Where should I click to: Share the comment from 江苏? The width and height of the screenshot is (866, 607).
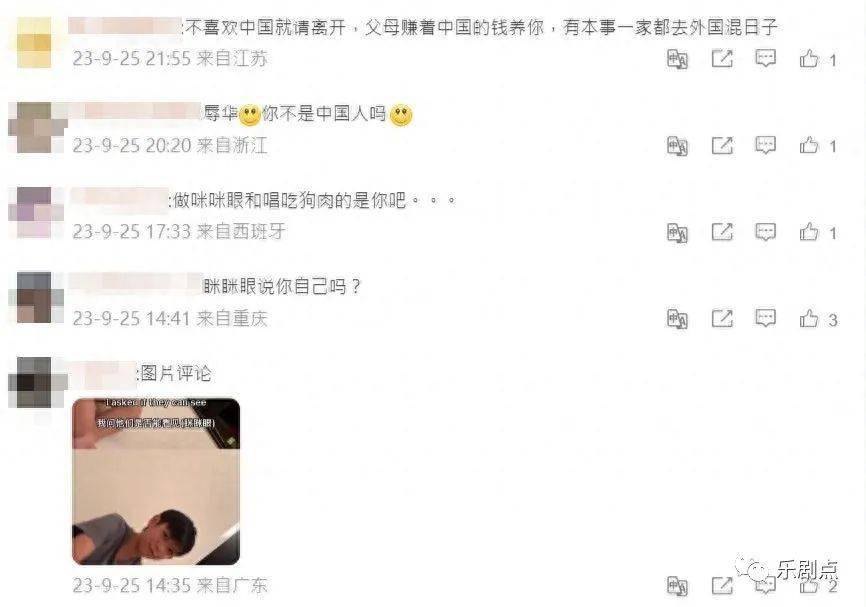[x=722, y=59]
